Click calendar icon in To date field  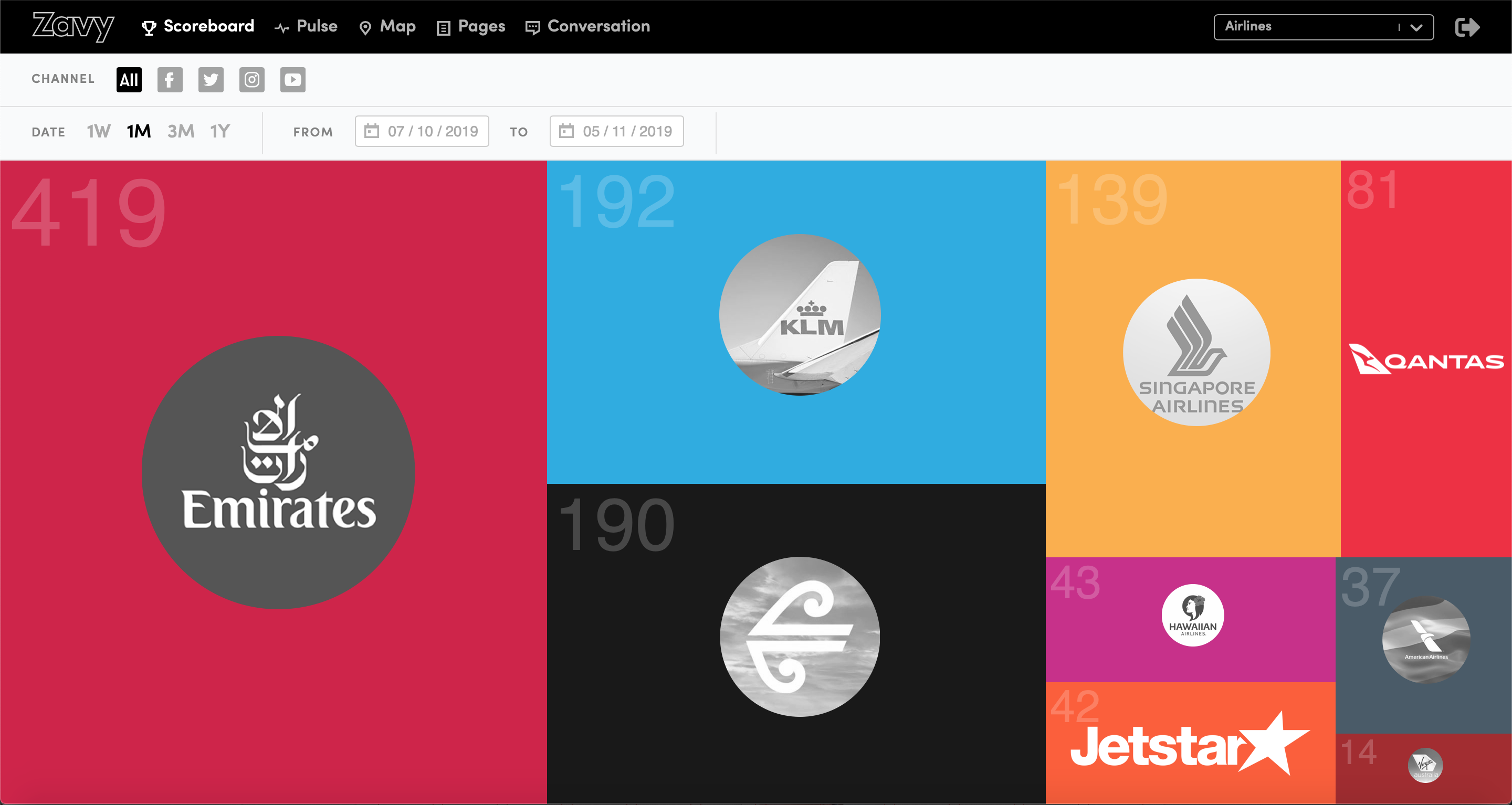coord(566,131)
